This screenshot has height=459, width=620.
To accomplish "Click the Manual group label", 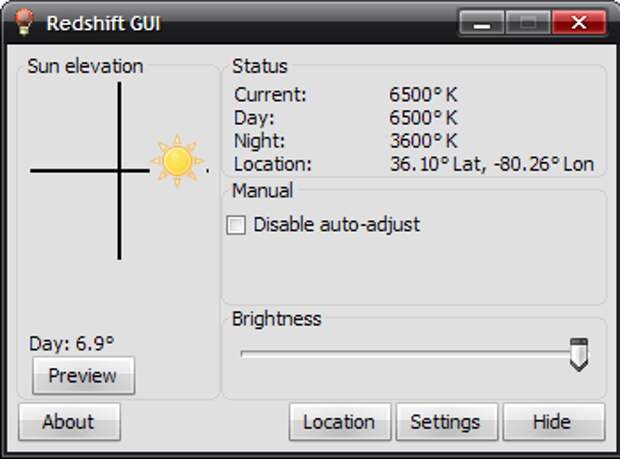I will [x=263, y=191].
